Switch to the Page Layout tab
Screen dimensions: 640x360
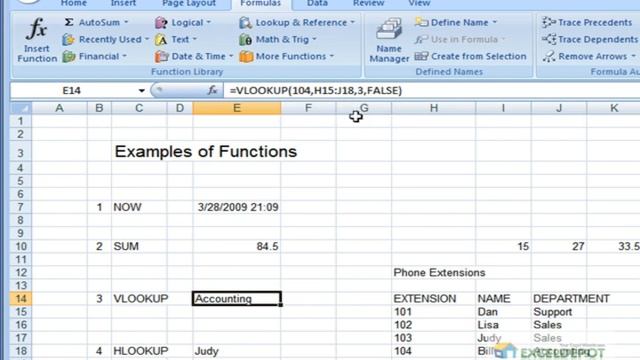pyautogui.click(x=189, y=3)
